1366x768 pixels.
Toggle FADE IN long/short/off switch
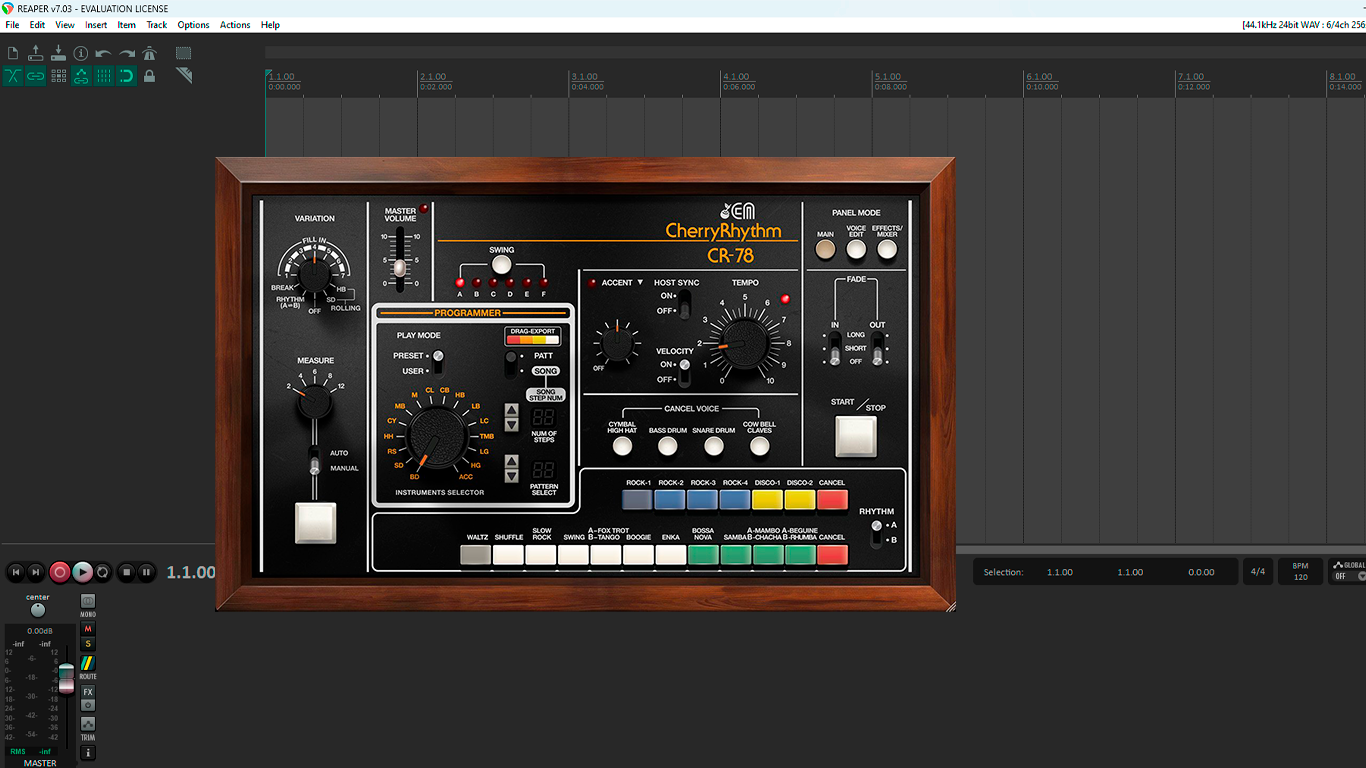835,348
